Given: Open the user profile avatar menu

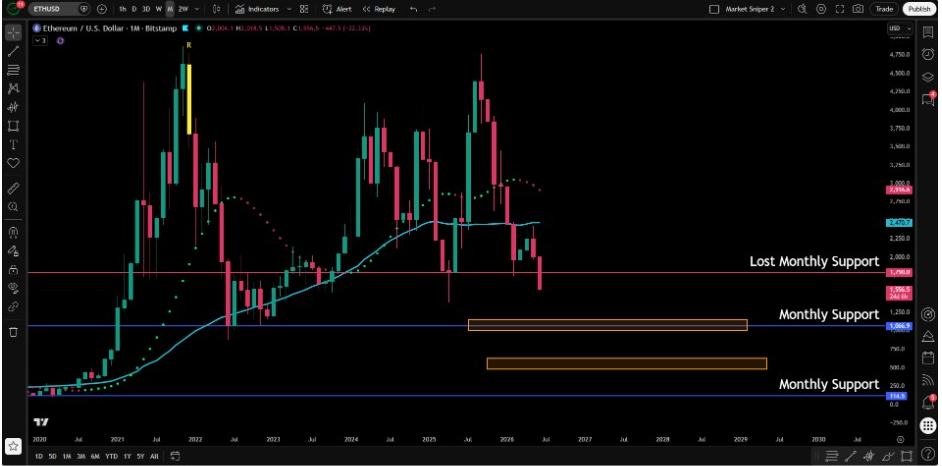Looking at the screenshot, I should [11, 9].
